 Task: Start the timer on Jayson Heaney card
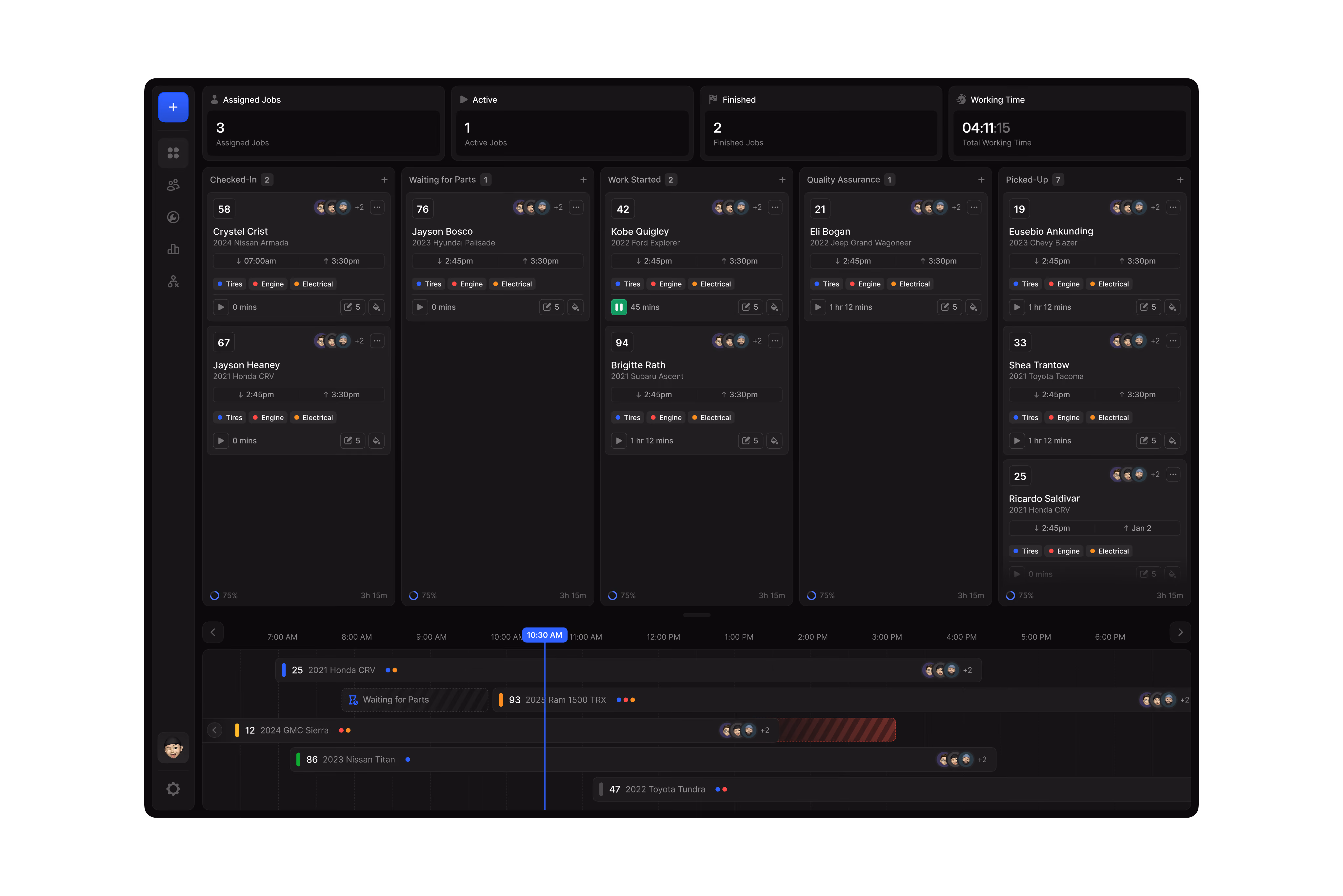tap(221, 440)
